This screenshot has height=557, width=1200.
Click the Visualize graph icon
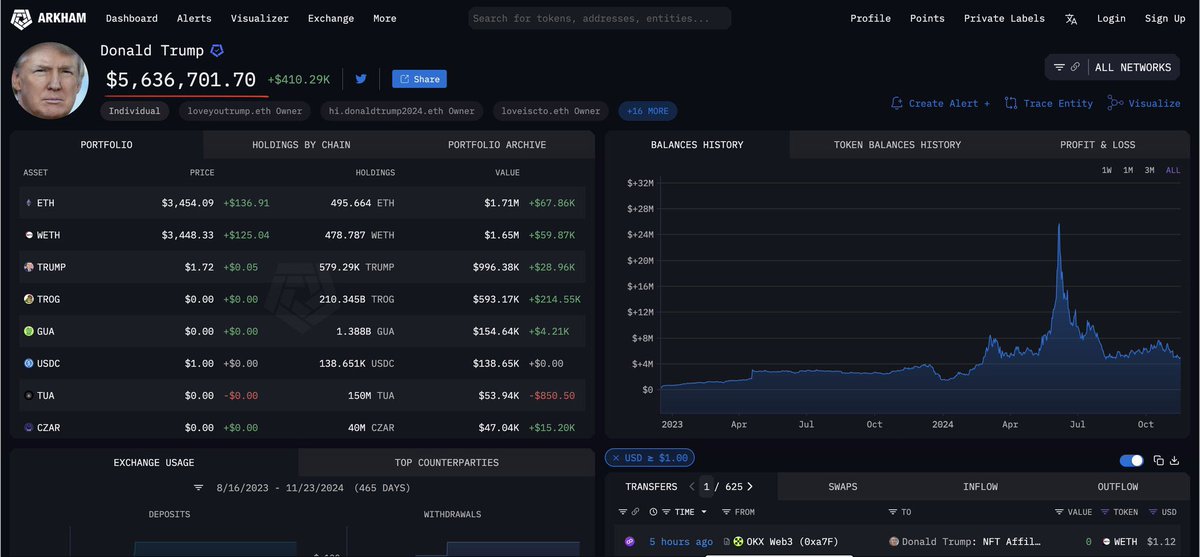click(1115, 103)
